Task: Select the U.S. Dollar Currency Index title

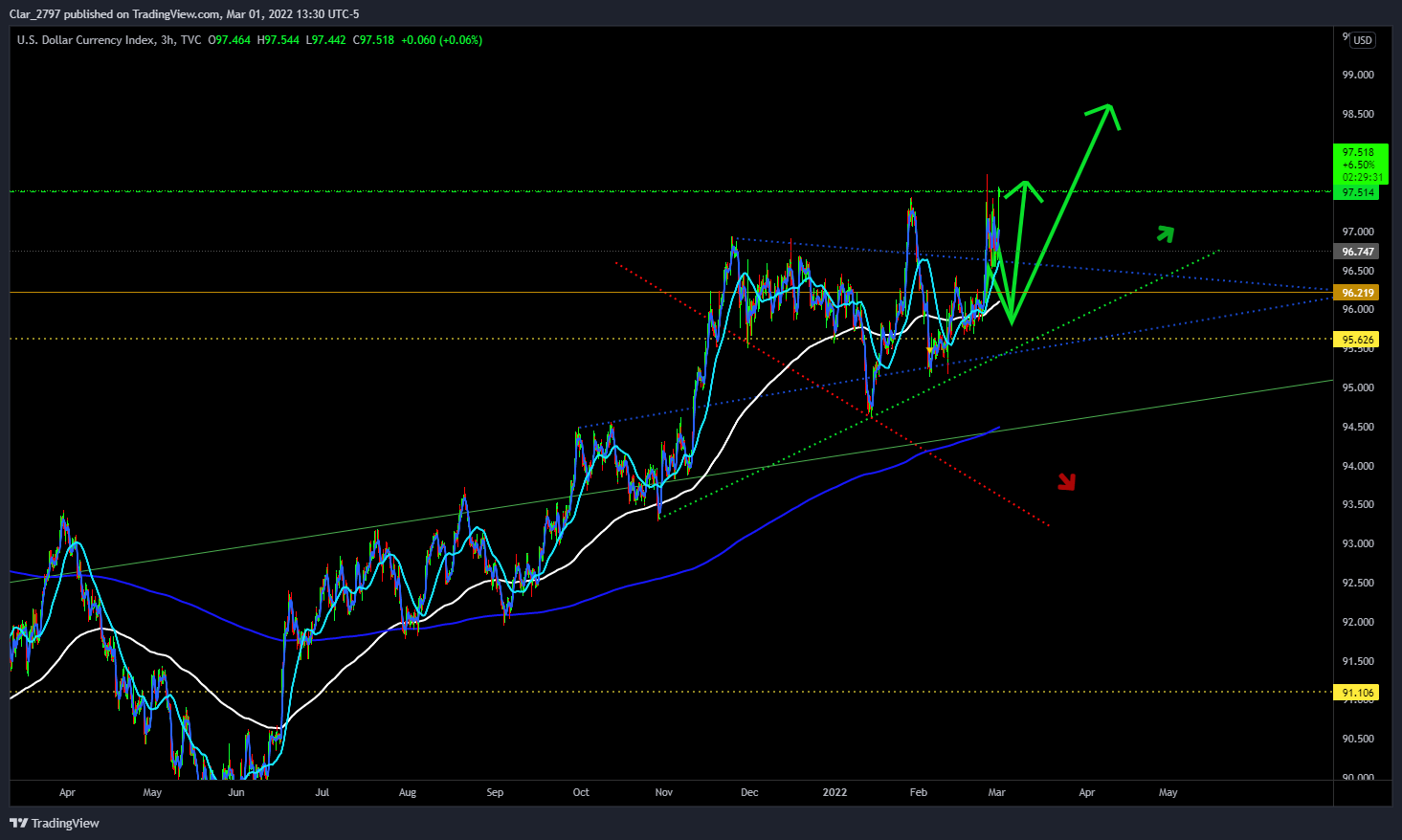Action: (x=85, y=40)
